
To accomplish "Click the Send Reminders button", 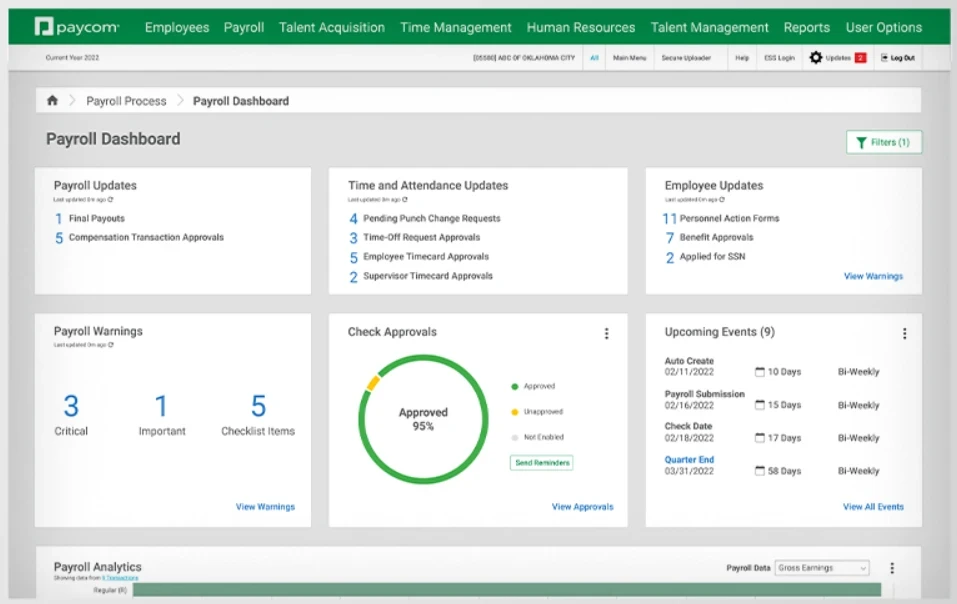I will click(x=541, y=463).
